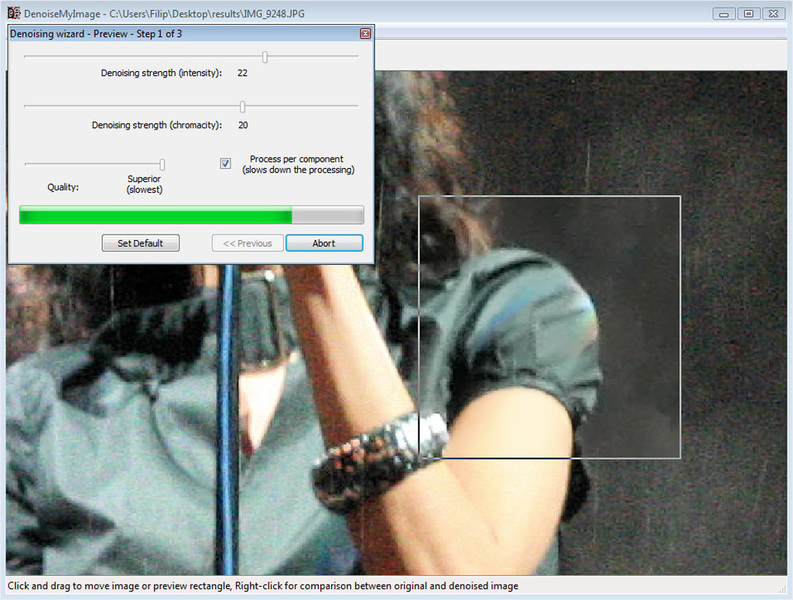This screenshot has height=600, width=793.
Task: Click left end of the Quality slider track
Action: 27,164
